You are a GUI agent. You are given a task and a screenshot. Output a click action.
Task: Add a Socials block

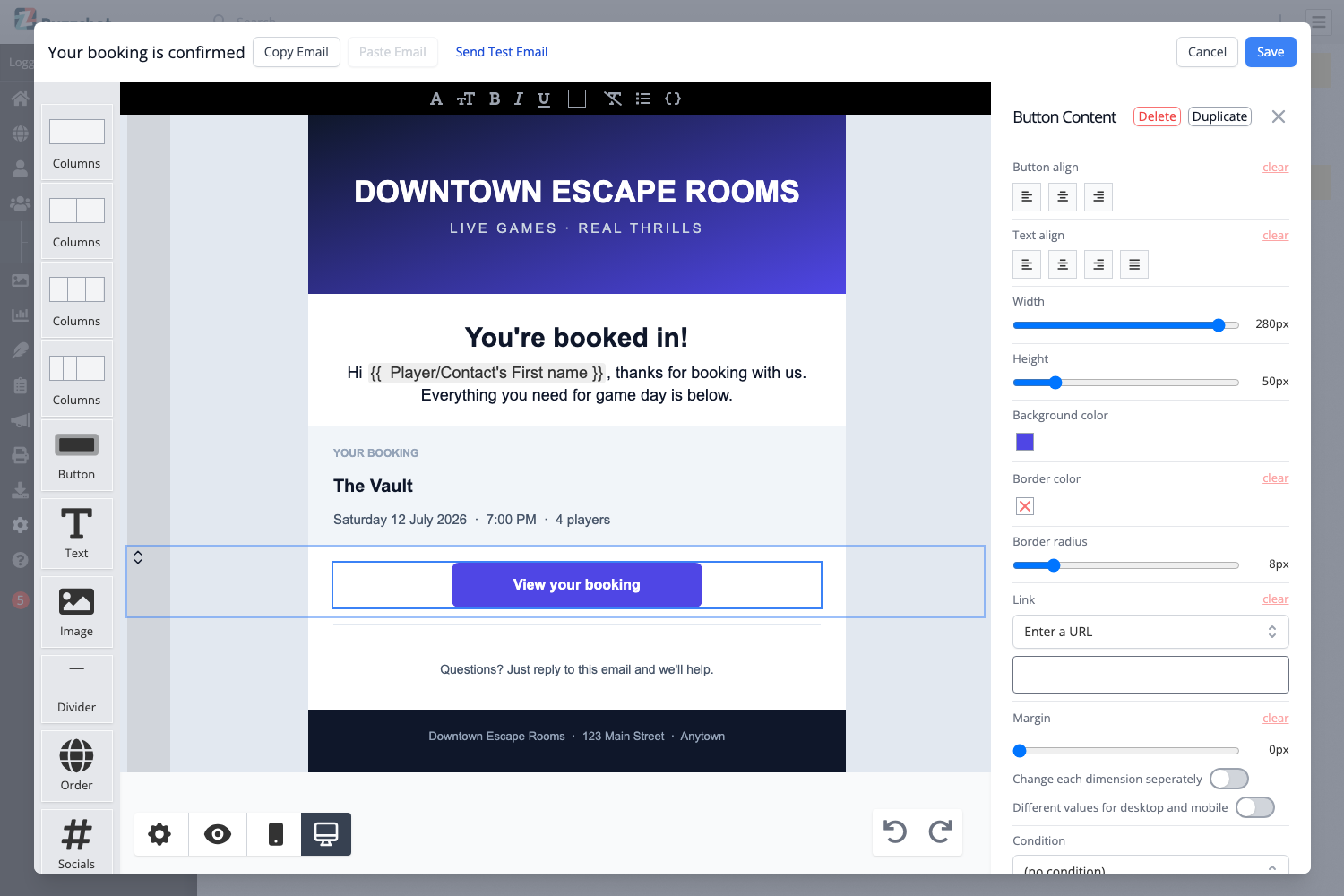(x=77, y=842)
